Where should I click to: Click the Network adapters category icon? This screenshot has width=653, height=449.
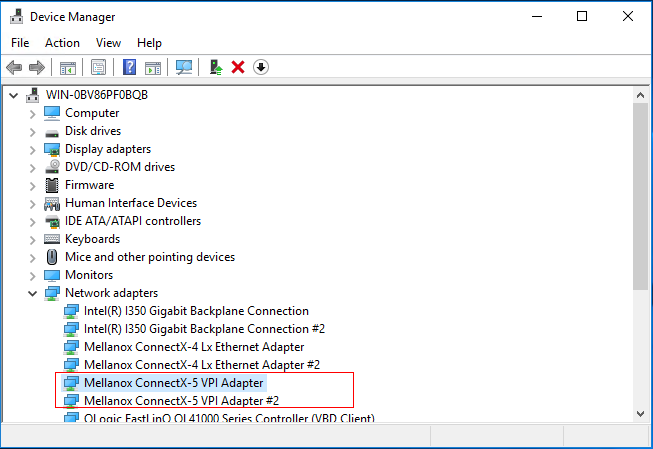click(52, 293)
